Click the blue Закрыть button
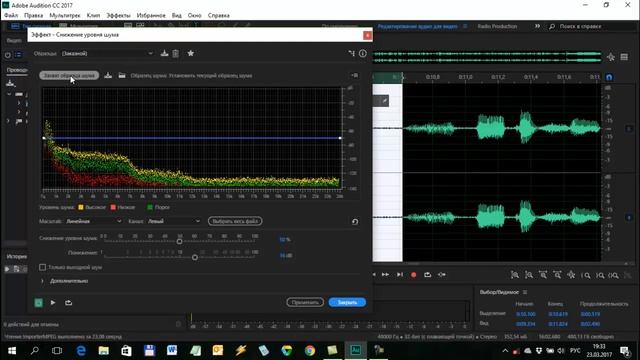The height and width of the screenshot is (360, 640). 347,302
